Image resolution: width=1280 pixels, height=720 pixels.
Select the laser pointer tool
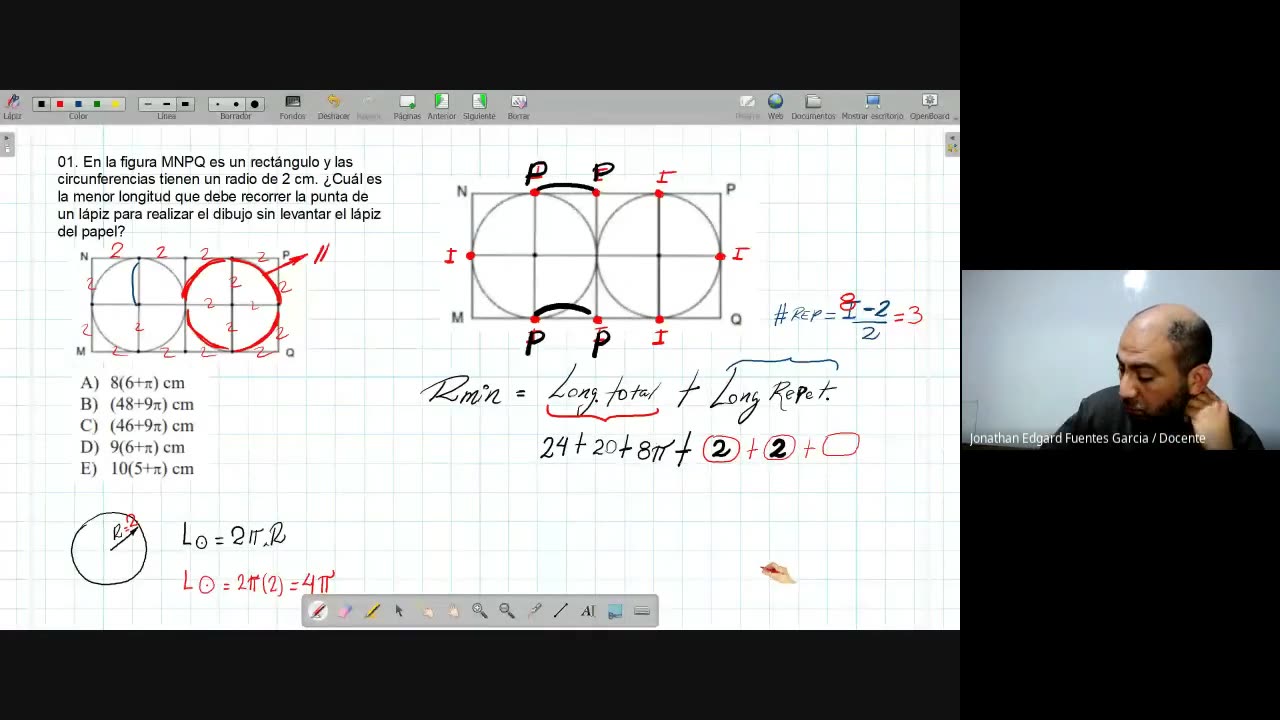(x=534, y=611)
